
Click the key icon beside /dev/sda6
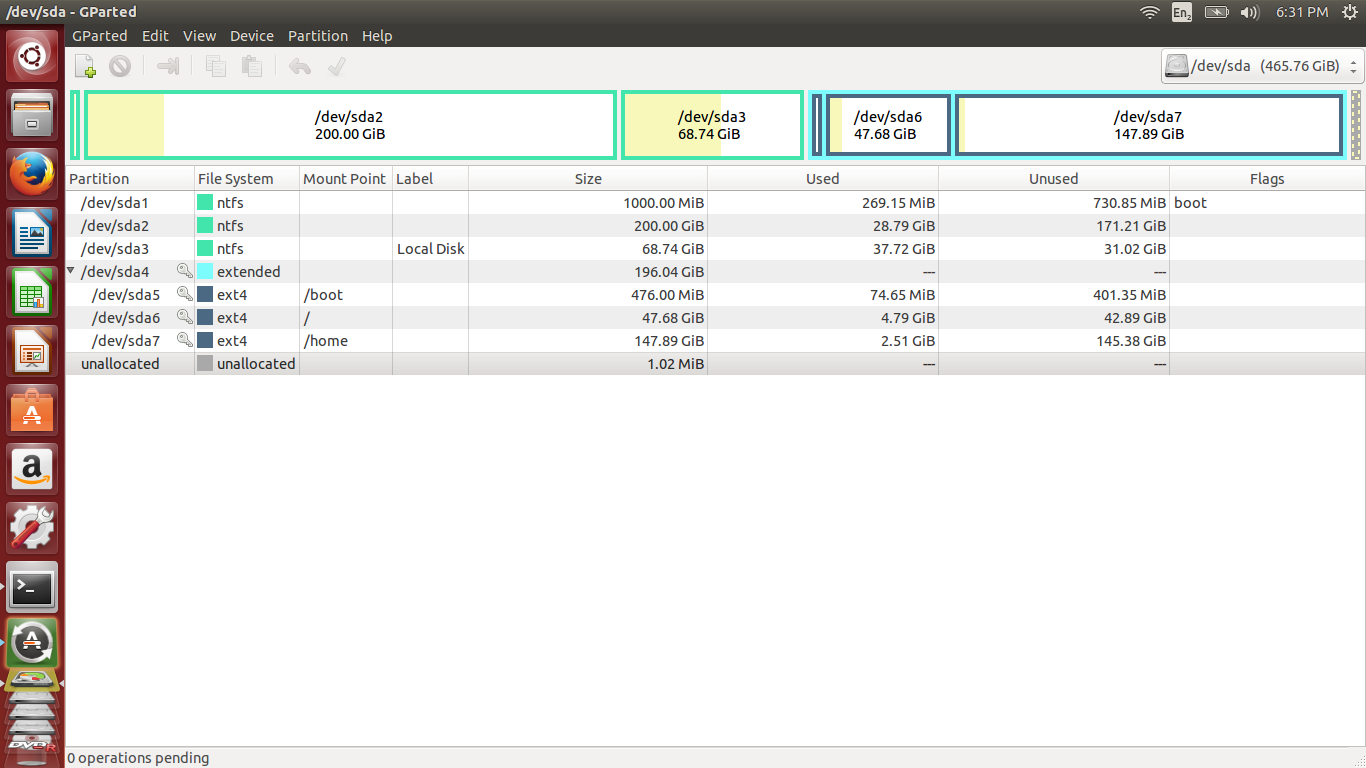(184, 317)
